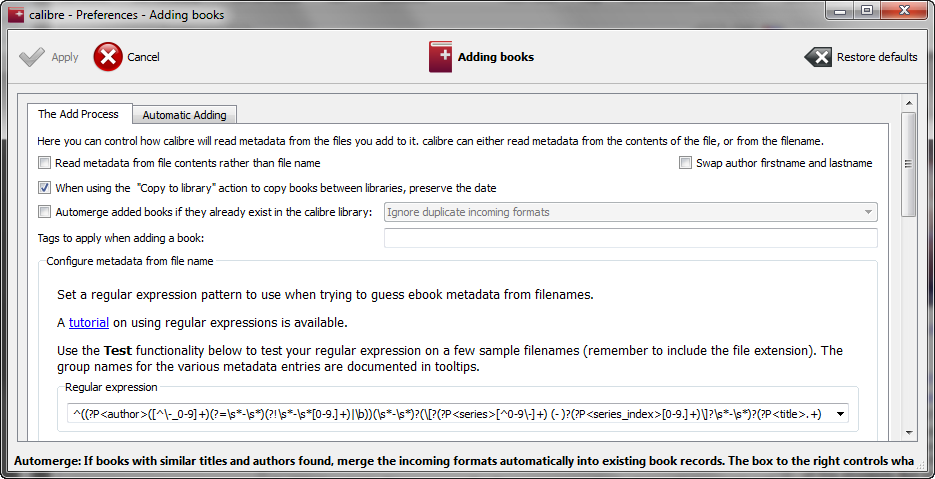Maximize the Preferences window

[866, 10]
